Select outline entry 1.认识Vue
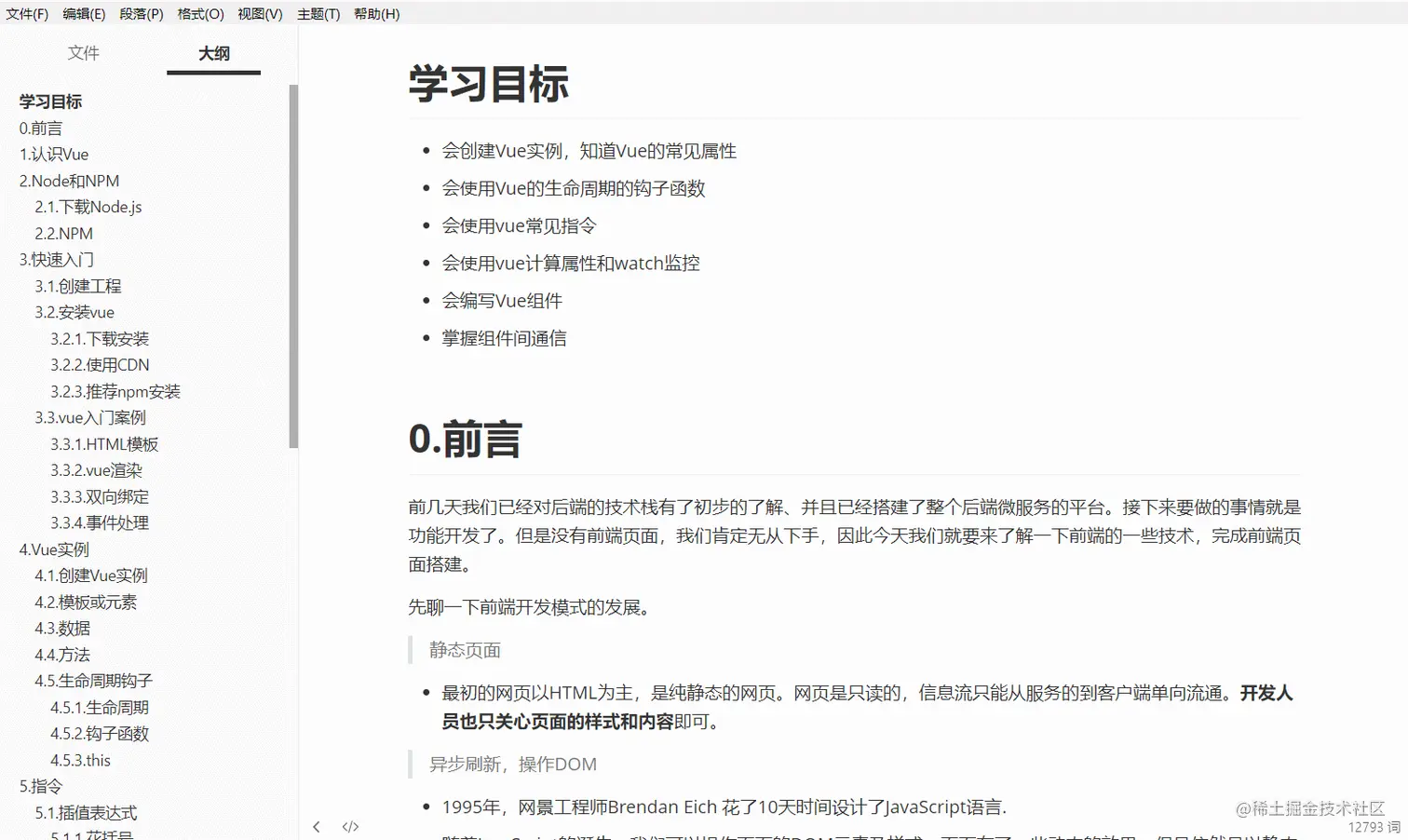Screen dimensions: 1408x840 pyautogui.click(x=54, y=154)
